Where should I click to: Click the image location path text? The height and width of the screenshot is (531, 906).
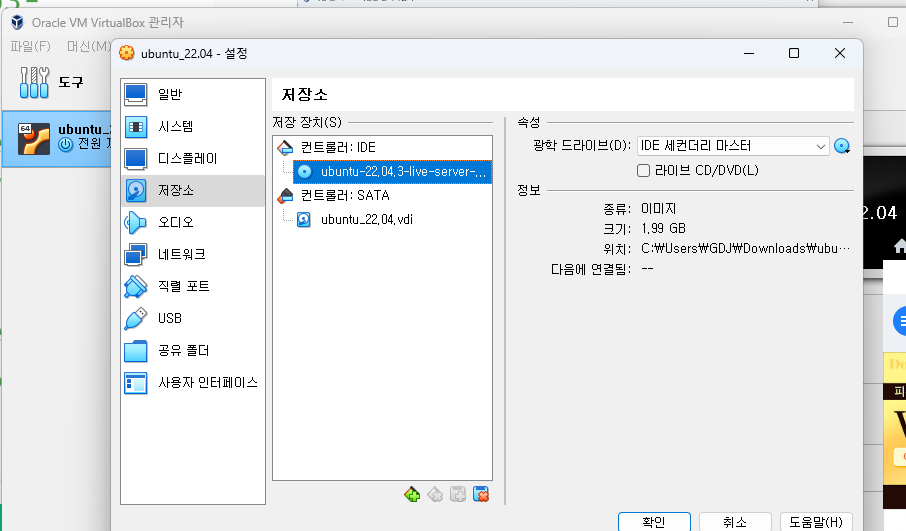coord(745,248)
